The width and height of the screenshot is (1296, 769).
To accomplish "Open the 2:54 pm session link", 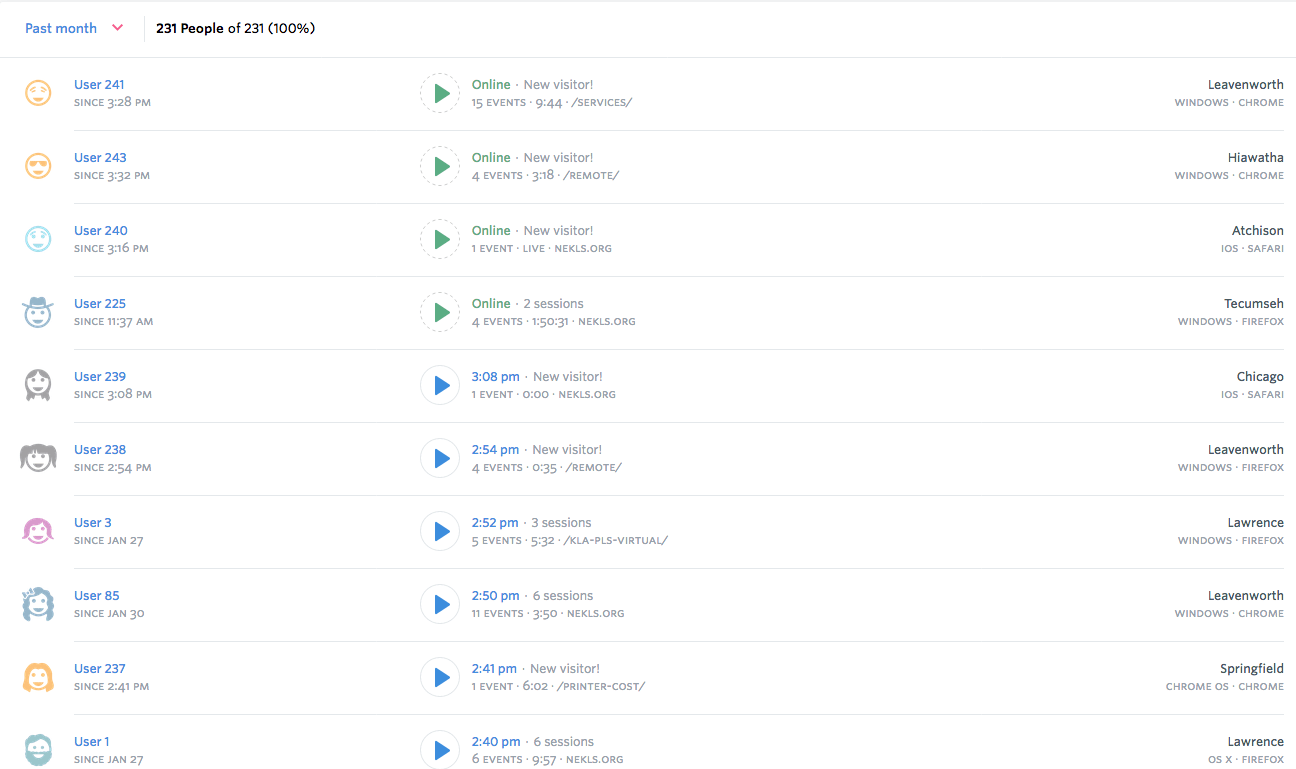I will coord(495,450).
